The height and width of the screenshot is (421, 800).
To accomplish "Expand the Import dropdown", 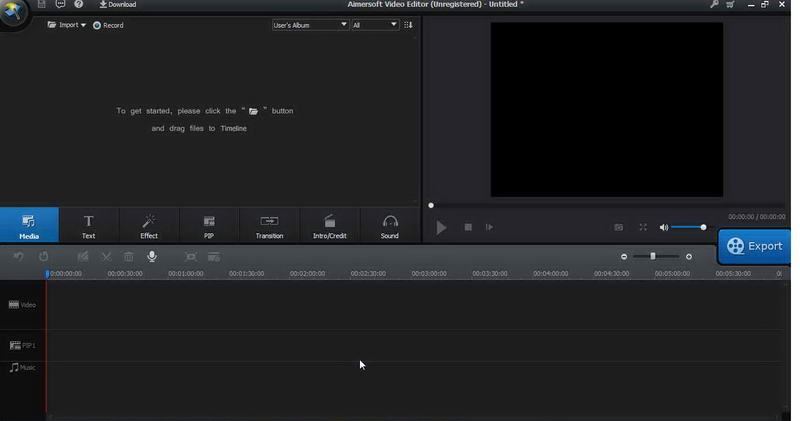I will click(67, 25).
